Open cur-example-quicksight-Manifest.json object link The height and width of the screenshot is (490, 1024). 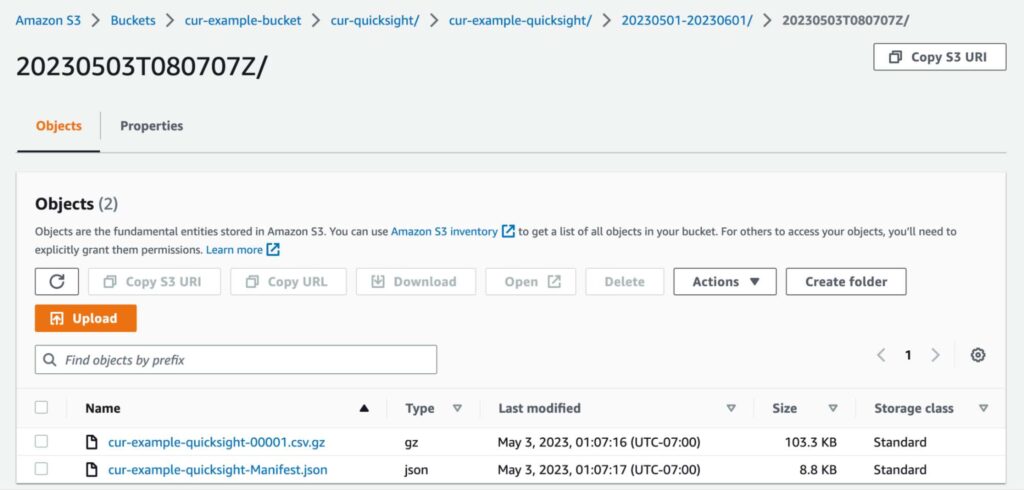pyautogui.click(x=217, y=470)
